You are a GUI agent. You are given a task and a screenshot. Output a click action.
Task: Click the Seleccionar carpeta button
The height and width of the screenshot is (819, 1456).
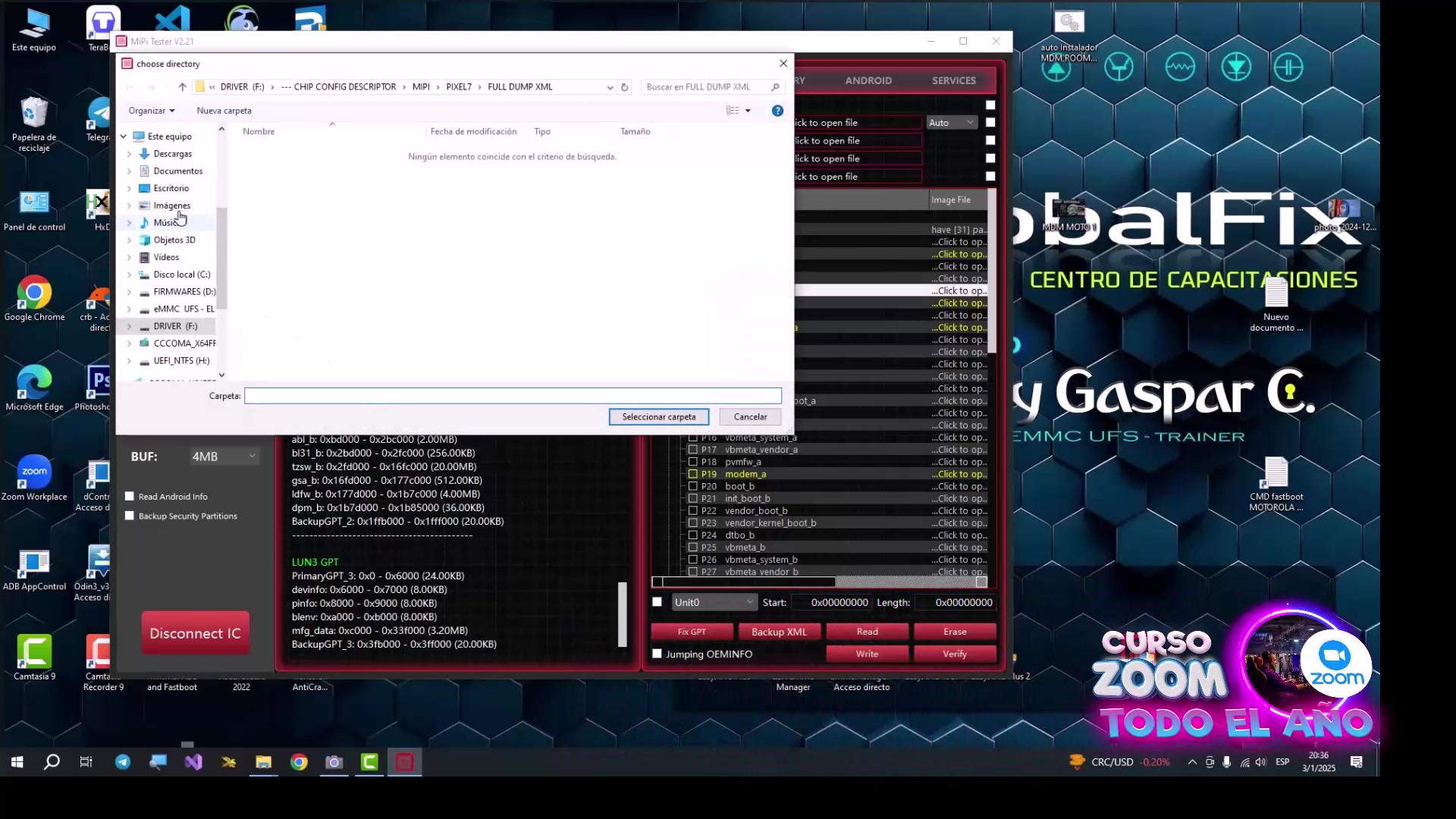658,417
